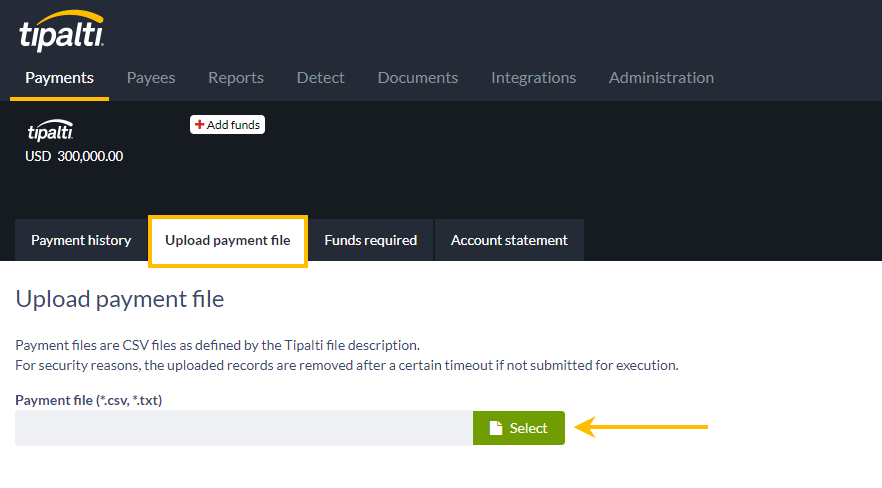The width and height of the screenshot is (882, 488).
Task: Click the red plus icon on Add funds
Action: click(x=200, y=125)
